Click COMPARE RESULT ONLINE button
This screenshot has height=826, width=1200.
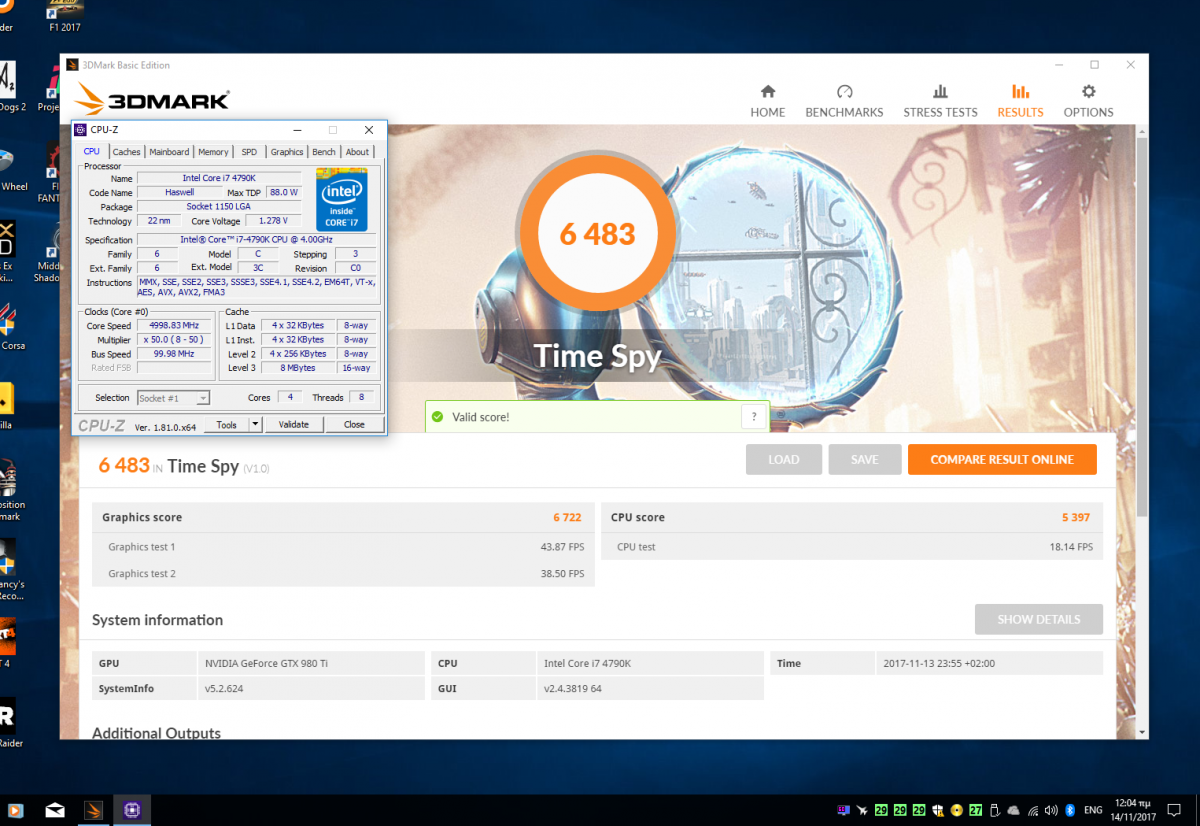[x=1002, y=459]
